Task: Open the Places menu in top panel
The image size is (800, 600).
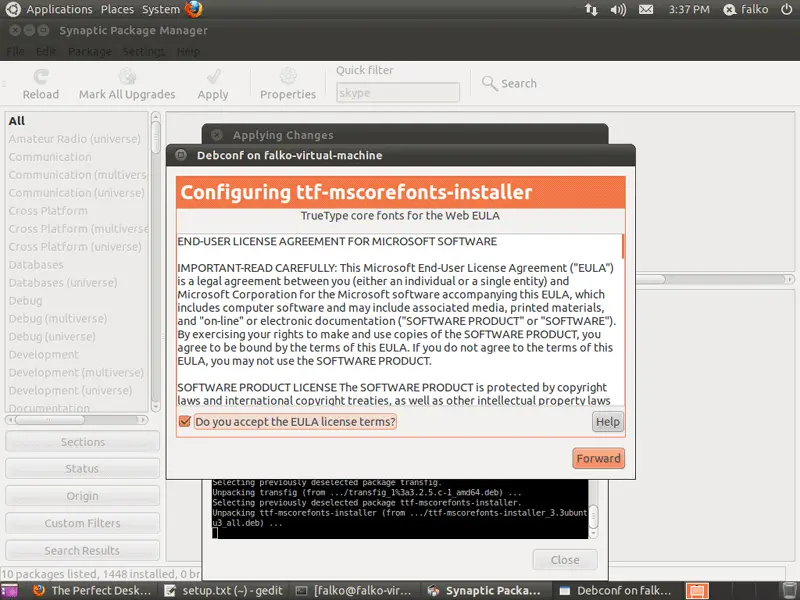Action: [117, 9]
